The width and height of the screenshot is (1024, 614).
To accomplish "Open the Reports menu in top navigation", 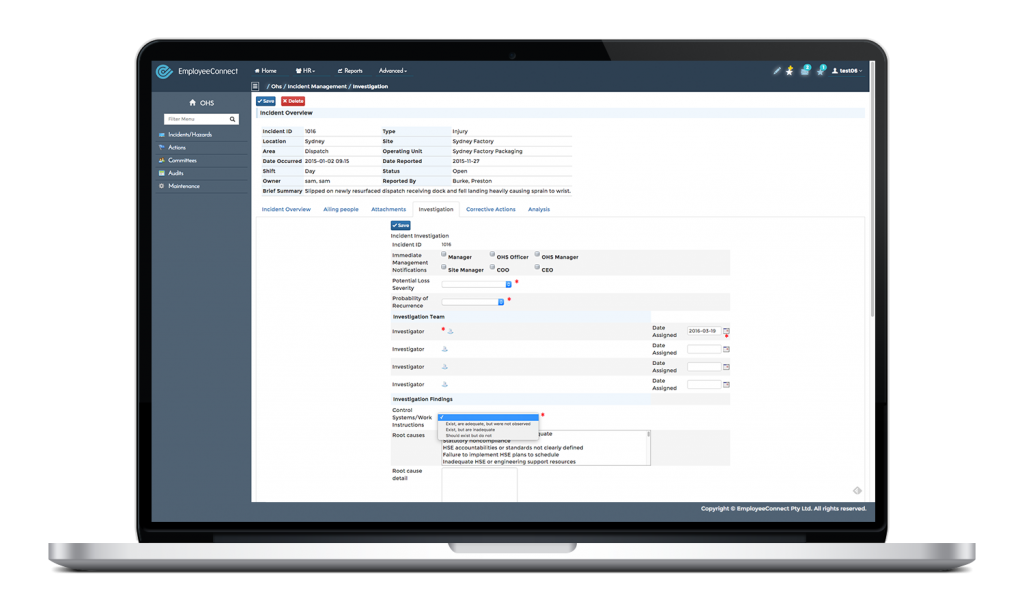I will click(x=350, y=71).
